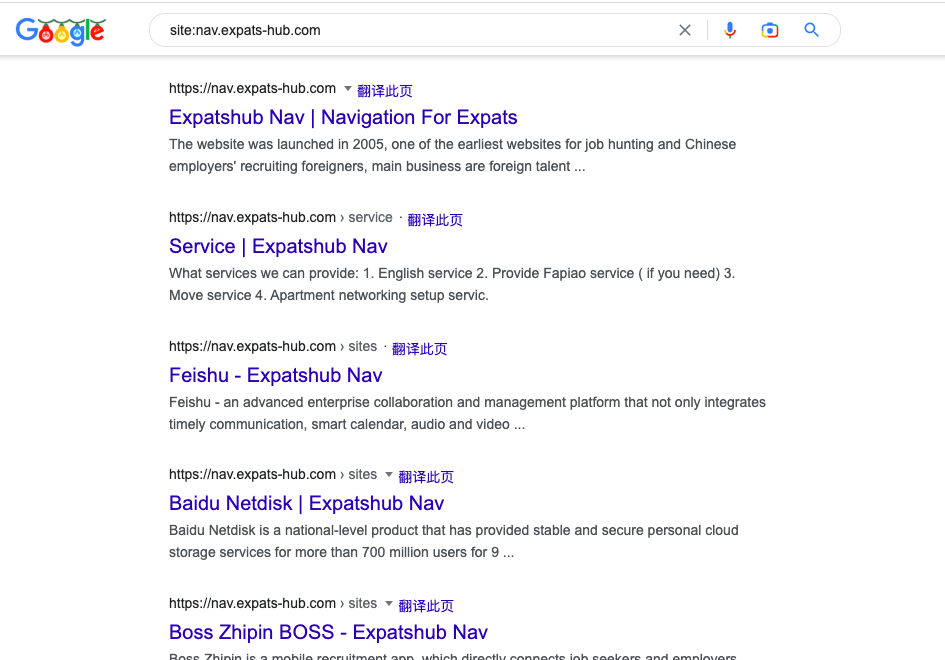Open Service | Expatshub Nav result
The height and width of the screenshot is (660, 945).
(x=278, y=246)
